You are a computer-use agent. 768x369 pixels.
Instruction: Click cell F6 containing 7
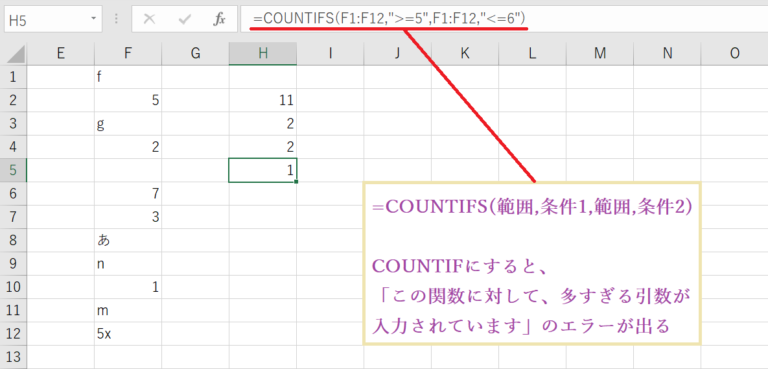click(128, 194)
